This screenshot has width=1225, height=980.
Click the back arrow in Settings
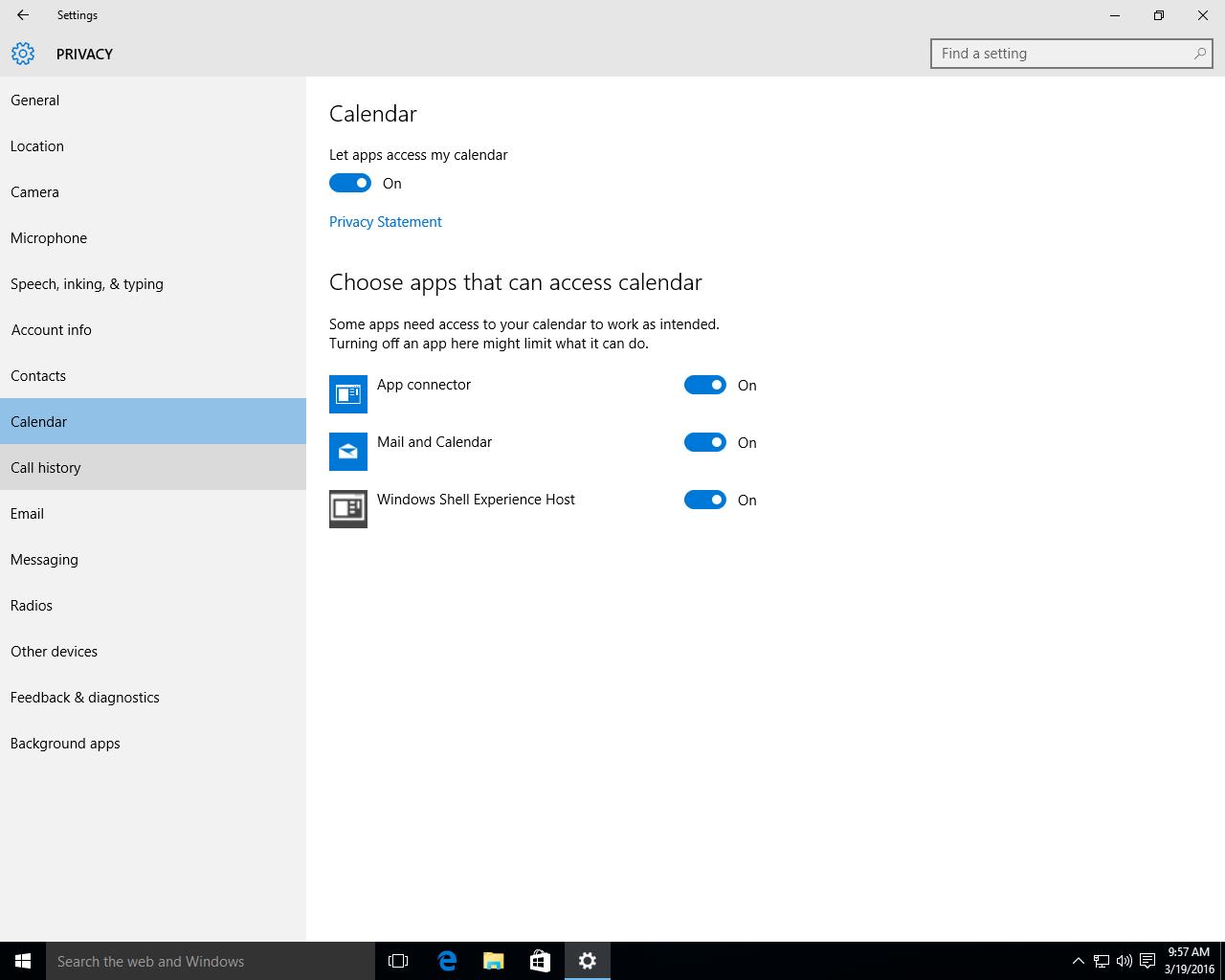23,15
